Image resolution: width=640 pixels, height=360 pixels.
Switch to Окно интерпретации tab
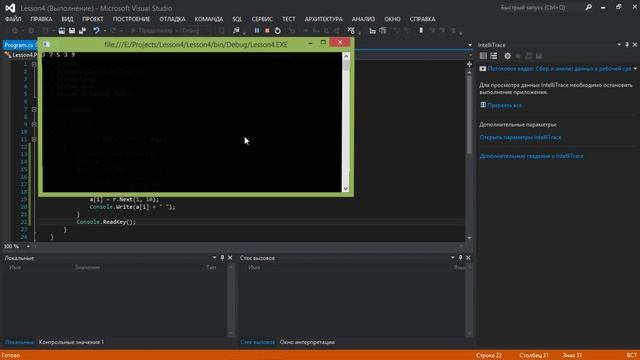(x=307, y=342)
